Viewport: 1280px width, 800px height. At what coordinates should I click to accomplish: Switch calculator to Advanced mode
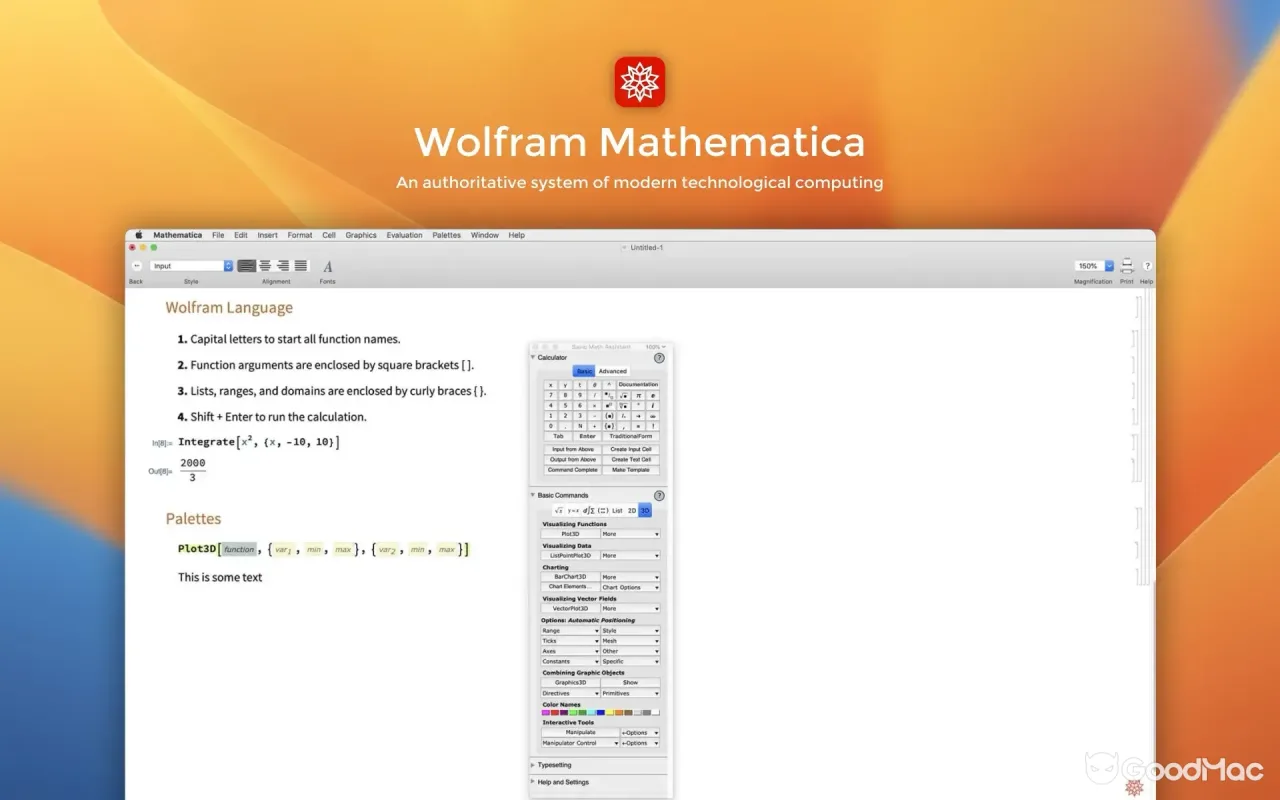613,371
